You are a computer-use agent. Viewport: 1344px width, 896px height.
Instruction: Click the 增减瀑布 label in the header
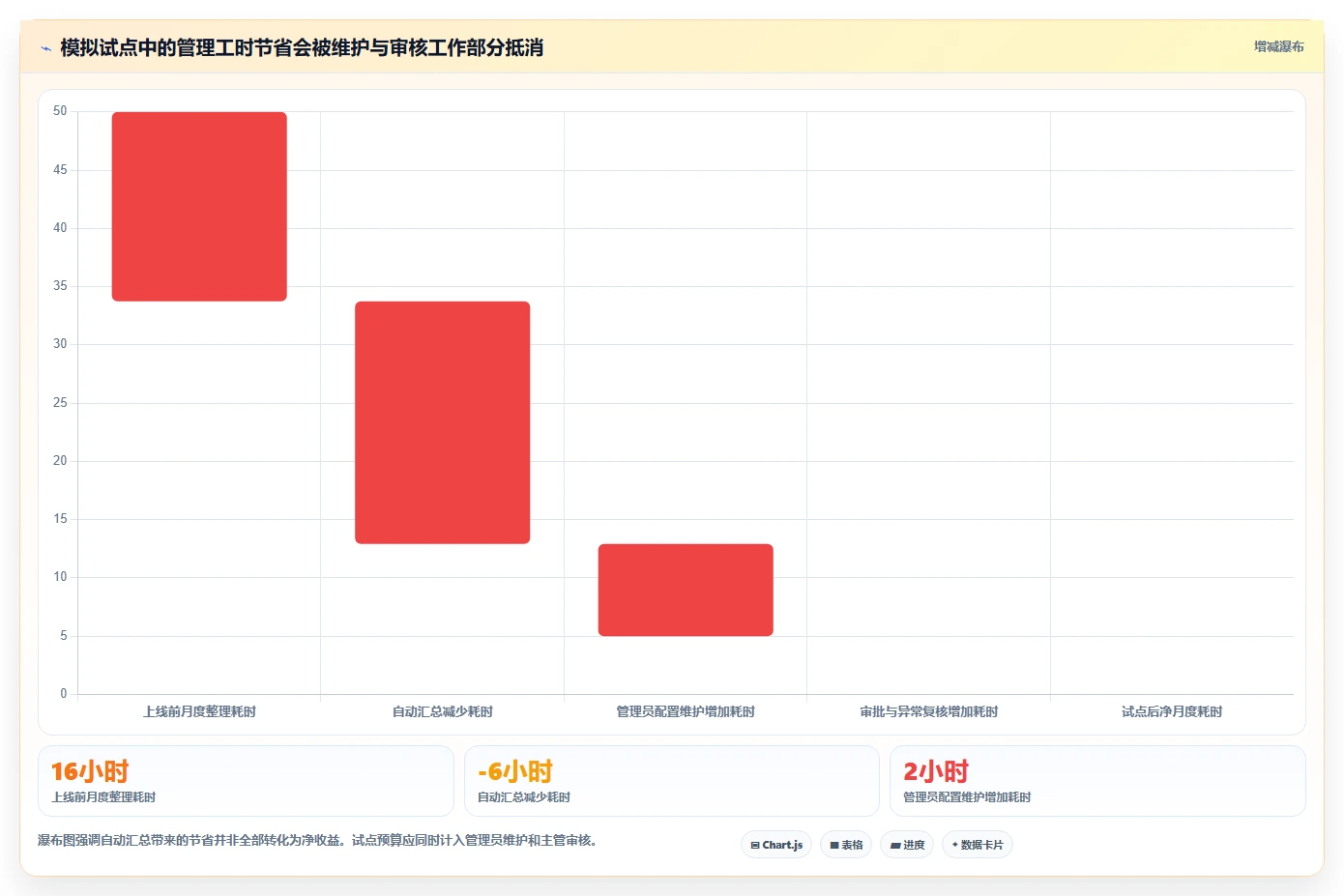pyautogui.click(x=1278, y=46)
